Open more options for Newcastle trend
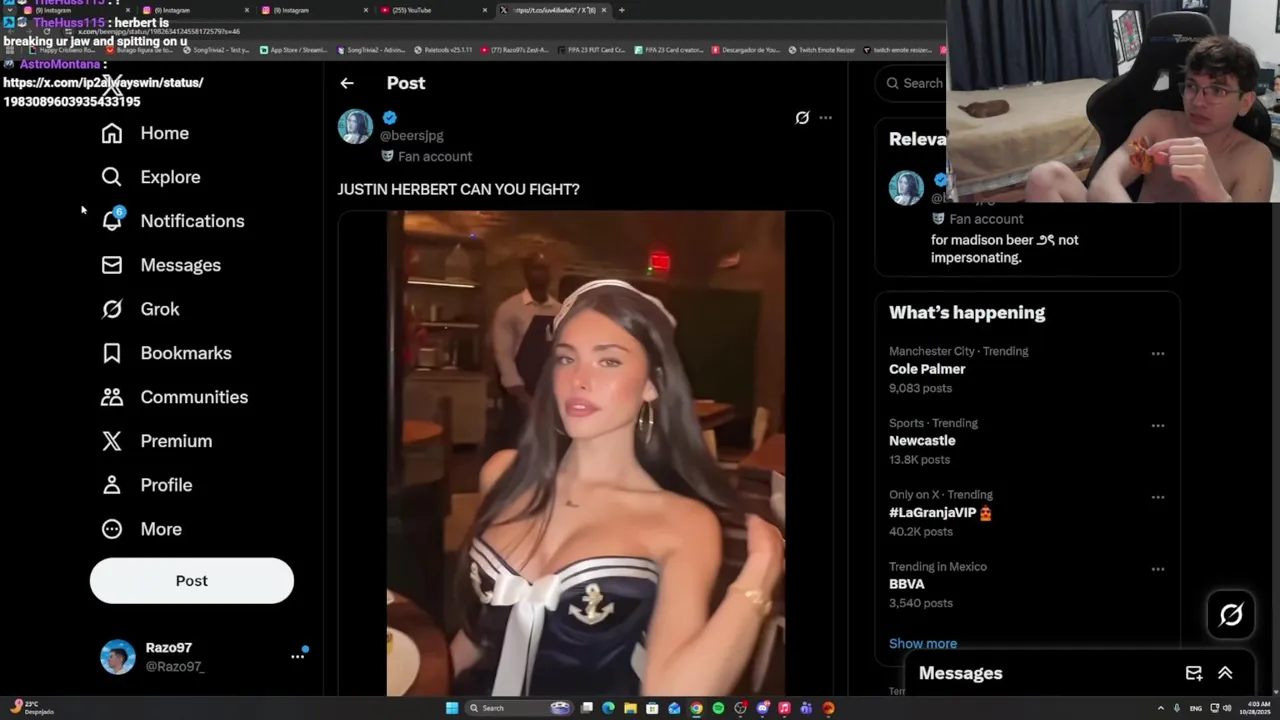 [1158, 425]
